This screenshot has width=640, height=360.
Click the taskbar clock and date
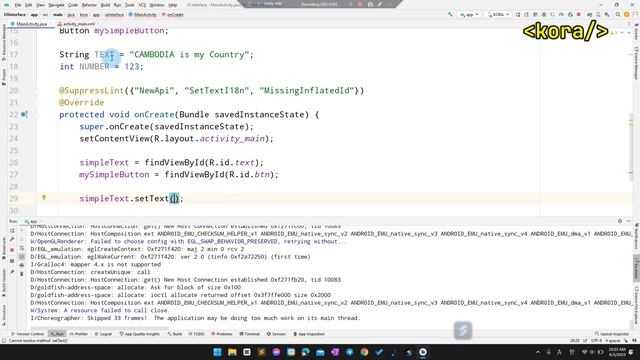616,352
